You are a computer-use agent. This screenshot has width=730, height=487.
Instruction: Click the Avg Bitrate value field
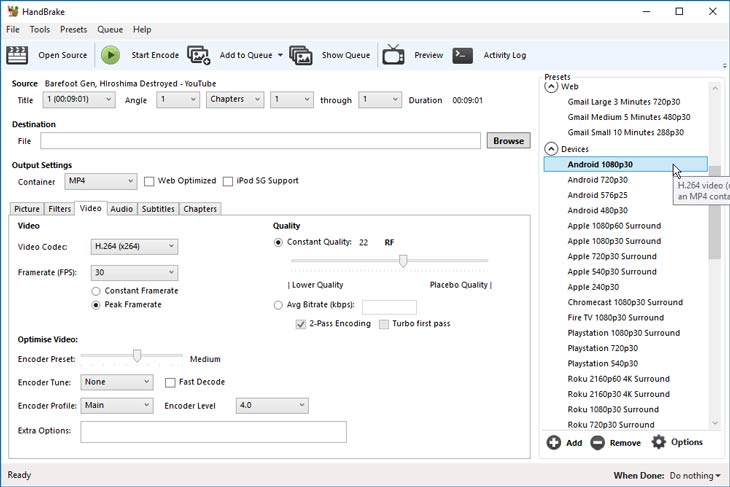pyautogui.click(x=389, y=307)
